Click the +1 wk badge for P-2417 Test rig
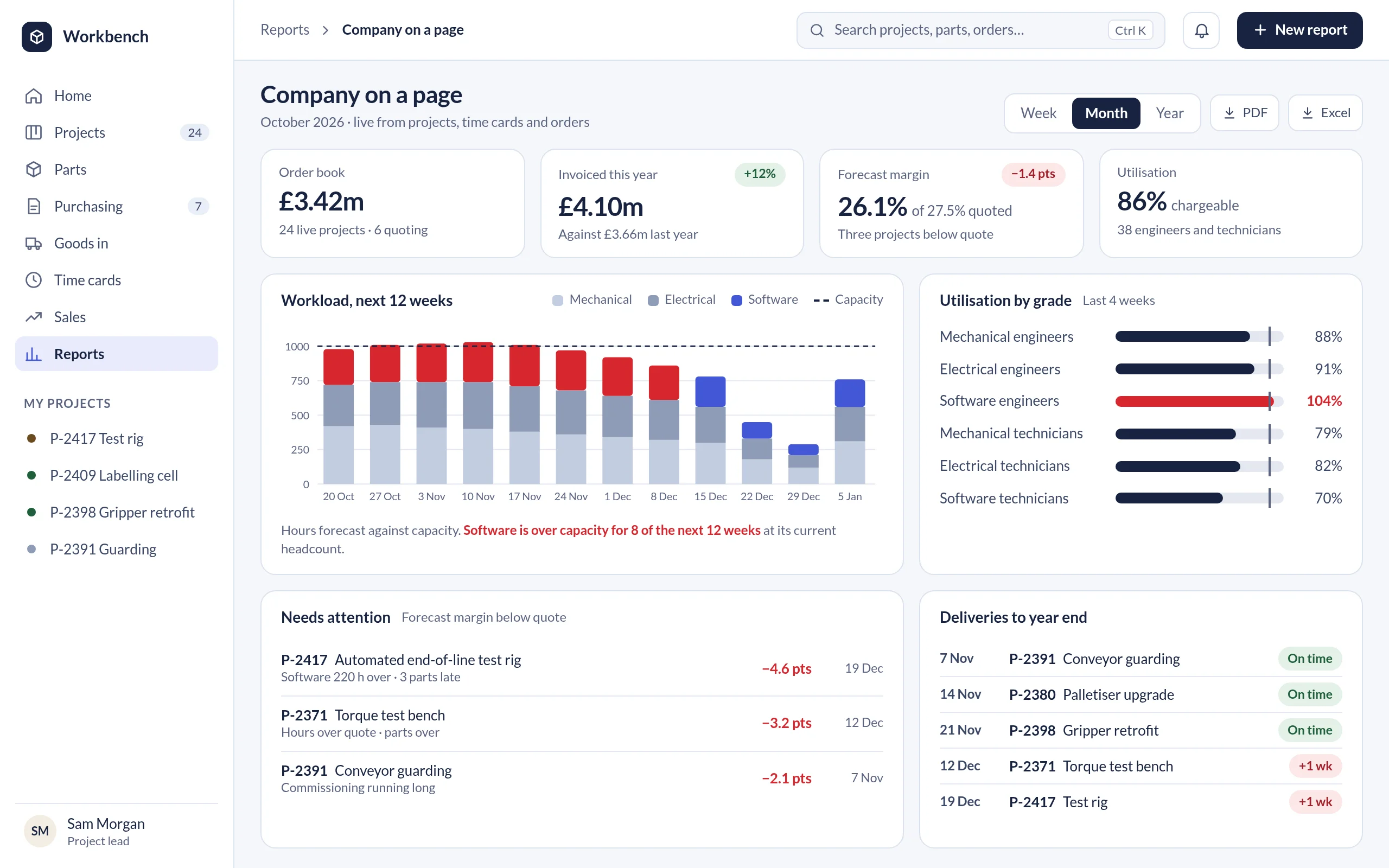Screen dimensions: 1389x868 [1316, 802]
